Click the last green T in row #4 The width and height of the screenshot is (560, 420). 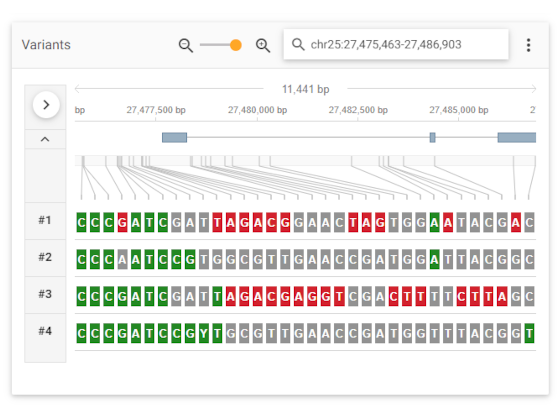point(529,334)
